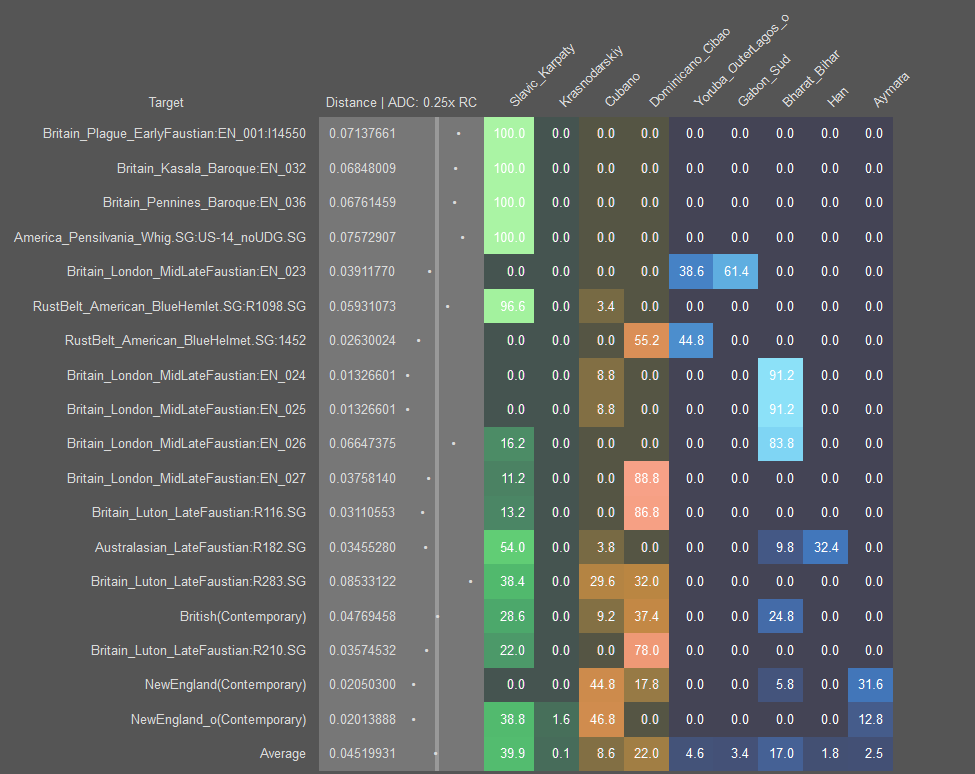Select the Yoruba_OuterLagos_o column header
The width and height of the screenshot is (975, 774).
click(x=741, y=60)
